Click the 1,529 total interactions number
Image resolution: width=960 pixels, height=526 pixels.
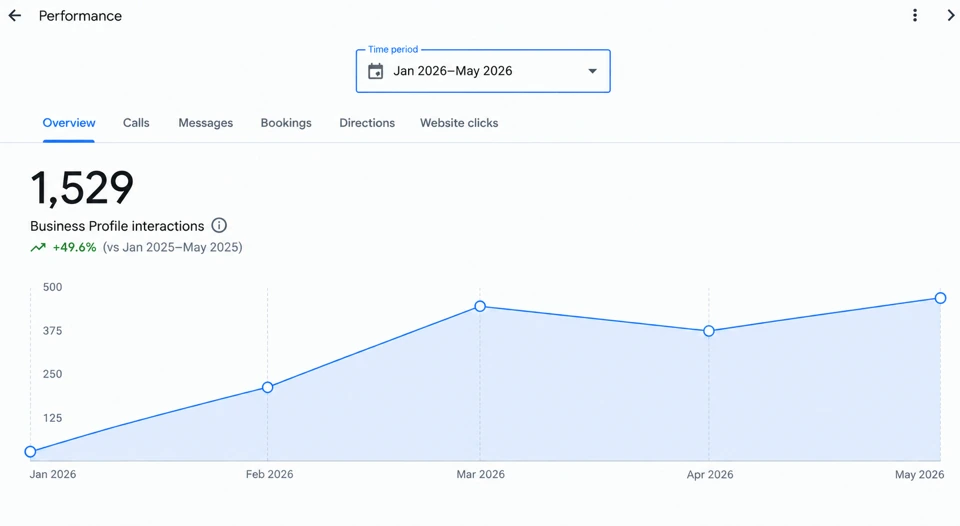[82, 188]
